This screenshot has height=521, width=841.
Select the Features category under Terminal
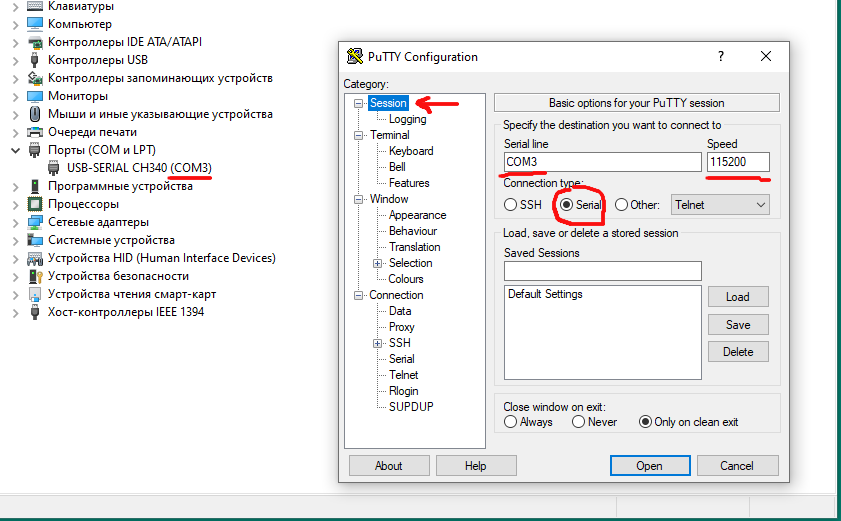pos(409,183)
